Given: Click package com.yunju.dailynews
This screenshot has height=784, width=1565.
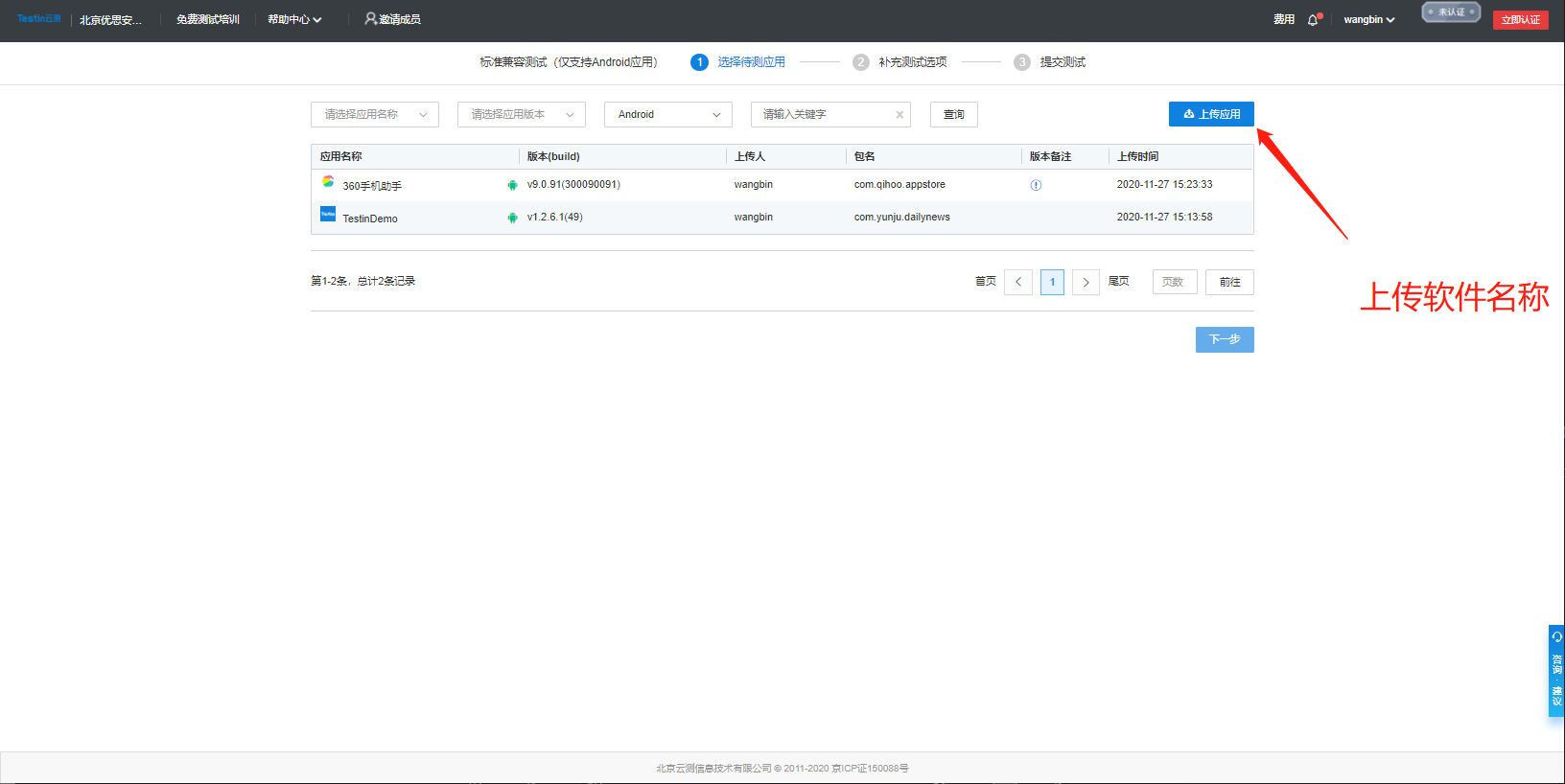Looking at the screenshot, I should (x=902, y=217).
